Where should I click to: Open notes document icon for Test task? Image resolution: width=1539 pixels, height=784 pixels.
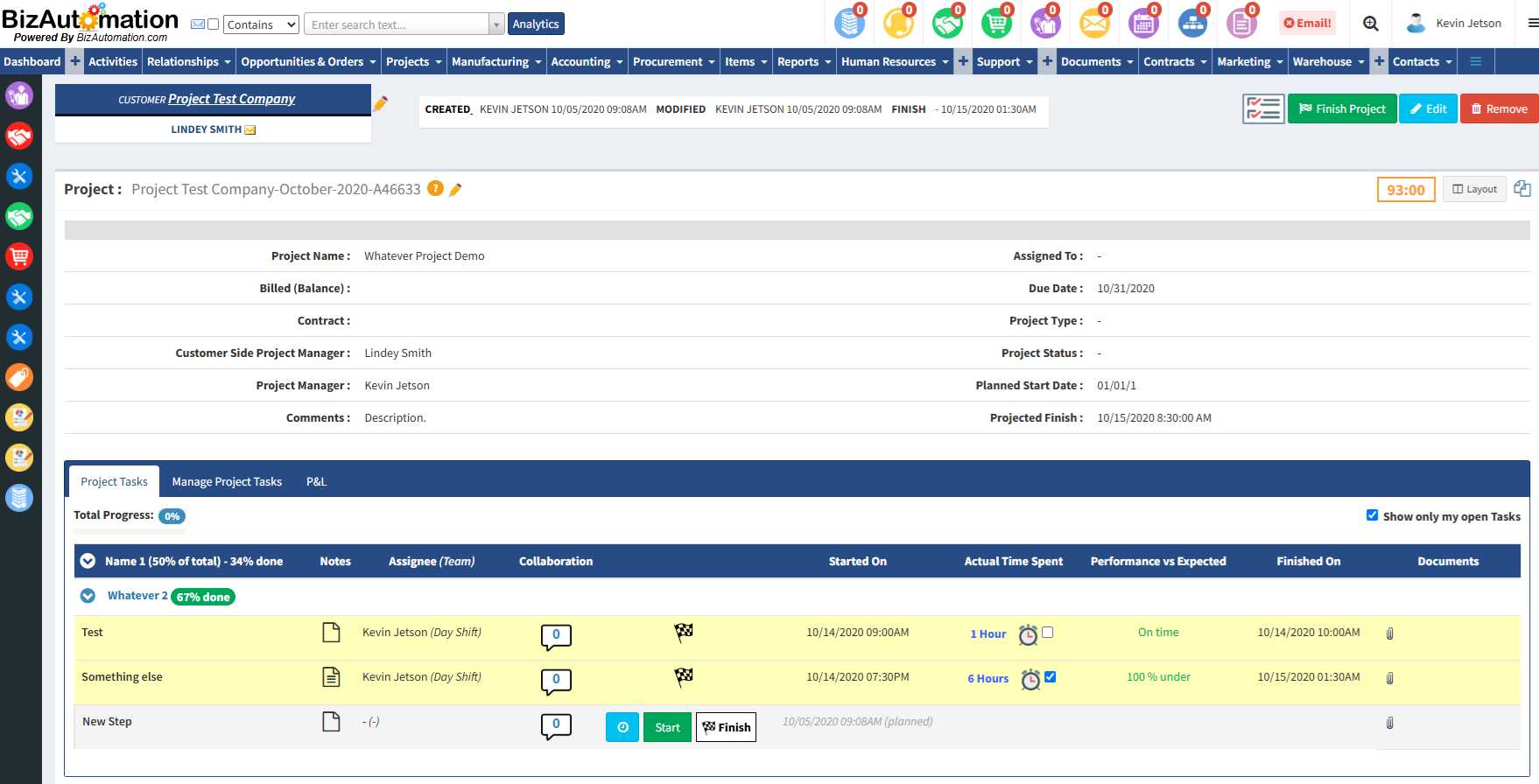point(331,633)
